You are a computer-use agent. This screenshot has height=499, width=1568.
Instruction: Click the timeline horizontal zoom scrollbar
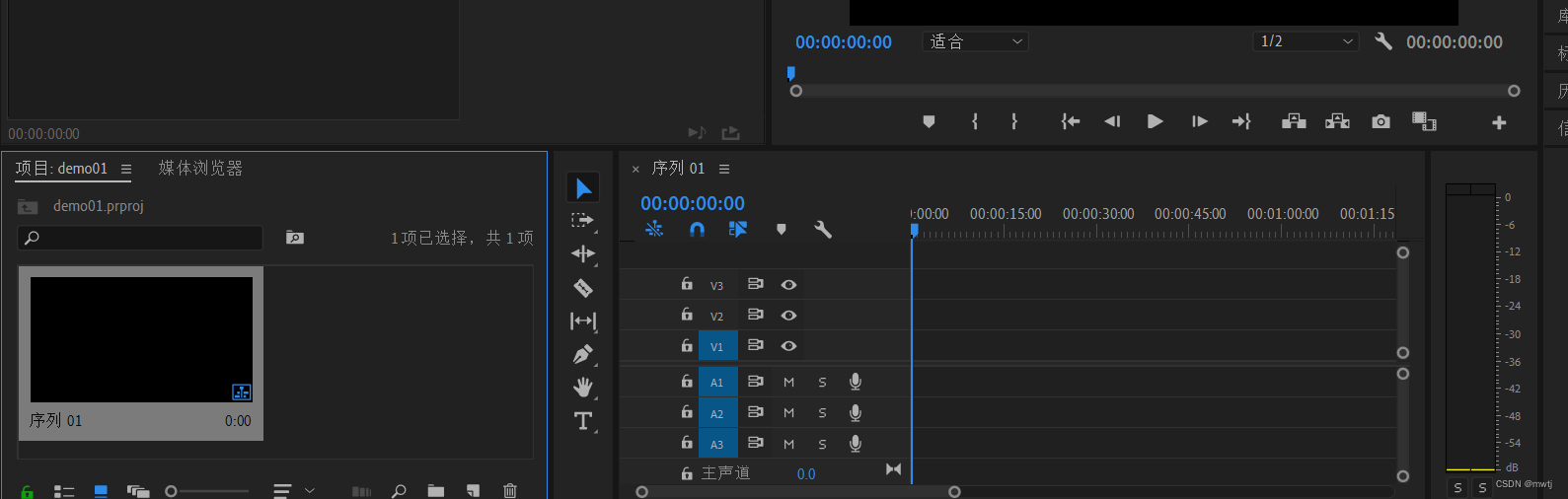coord(798,491)
